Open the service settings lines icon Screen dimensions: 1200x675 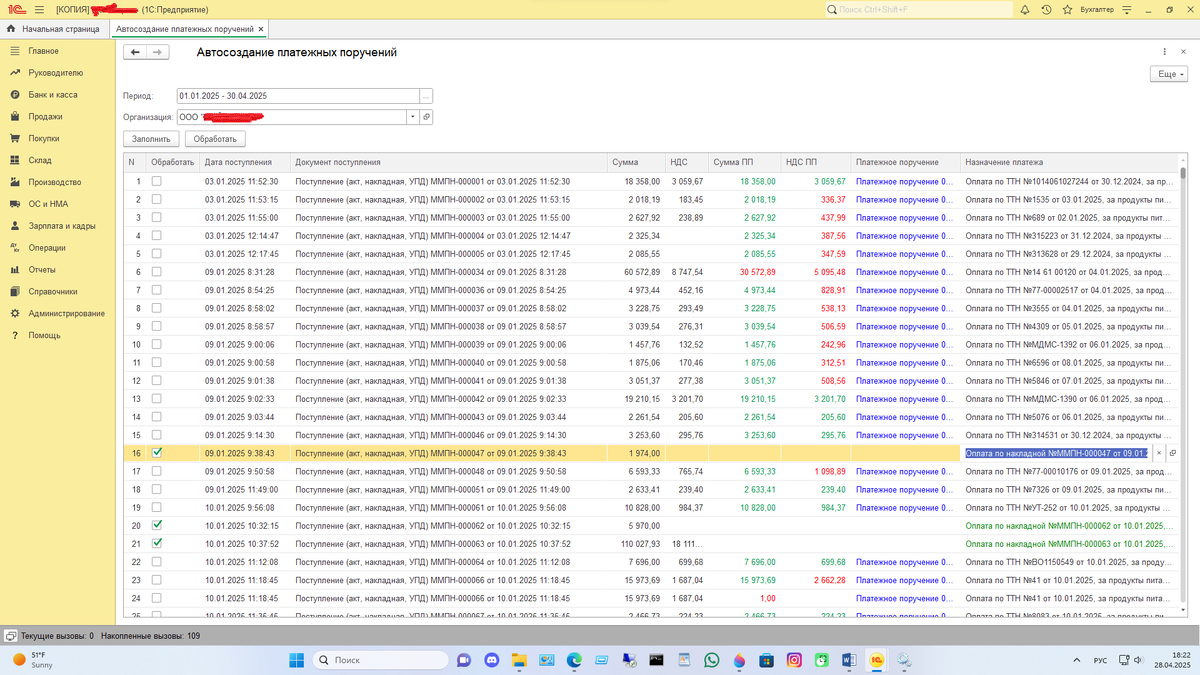coord(1127,9)
